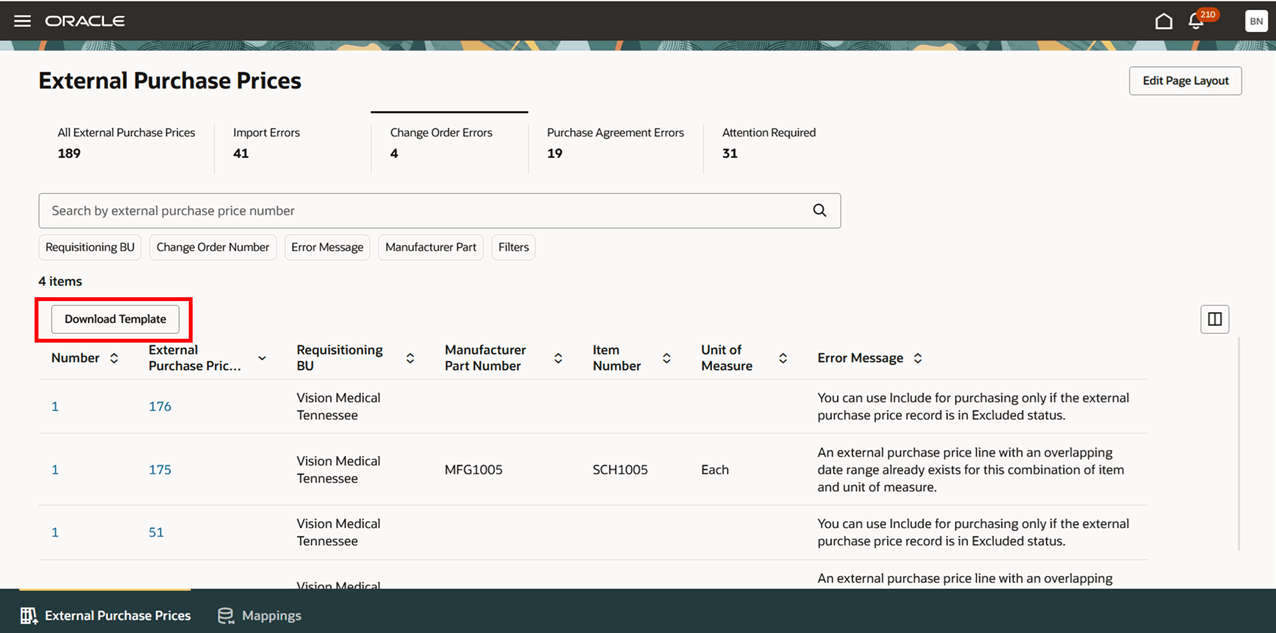Switch to the Import Errors tab

[x=266, y=142]
